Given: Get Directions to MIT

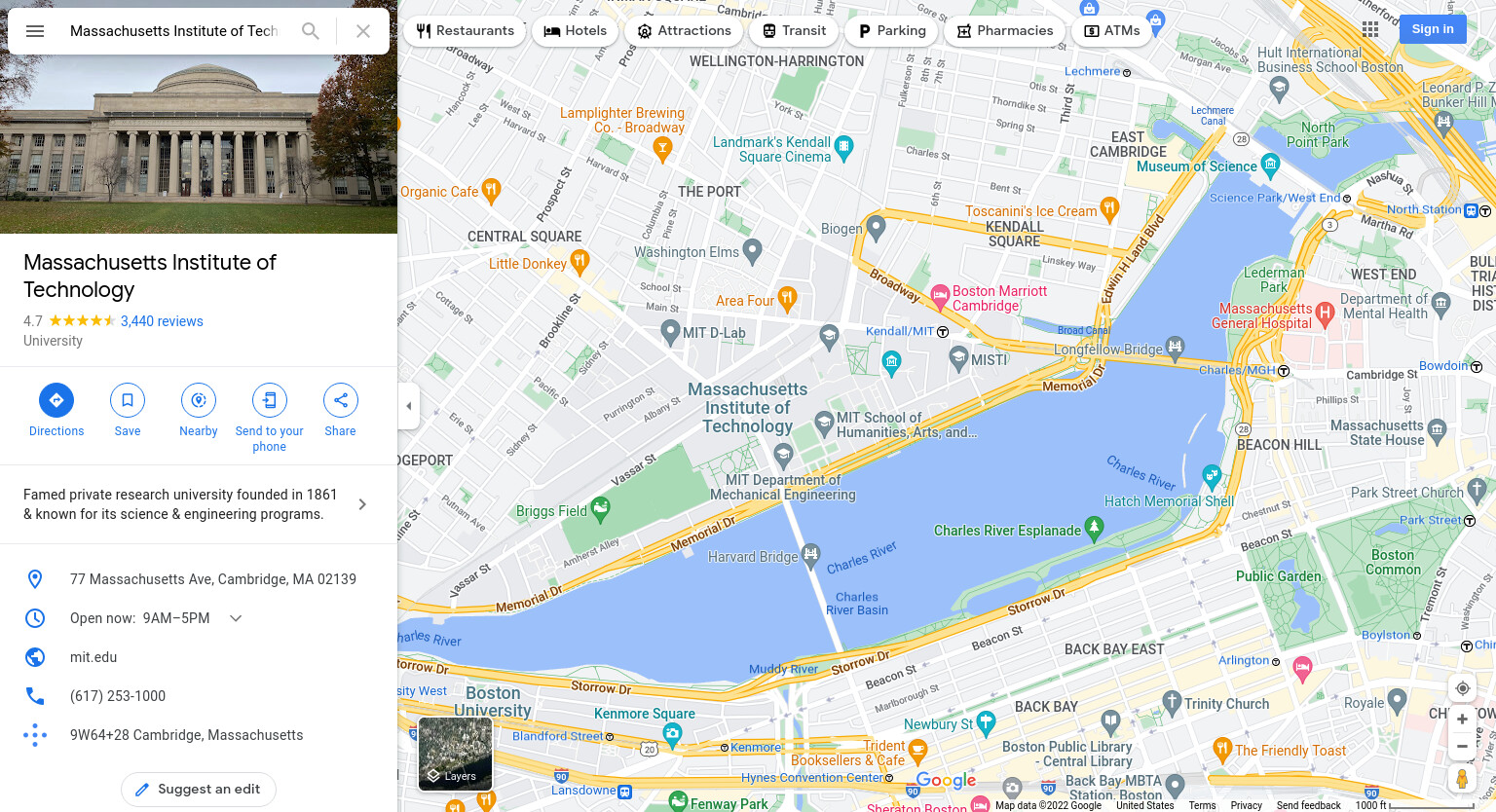Looking at the screenshot, I should pyautogui.click(x=56, y=410).
